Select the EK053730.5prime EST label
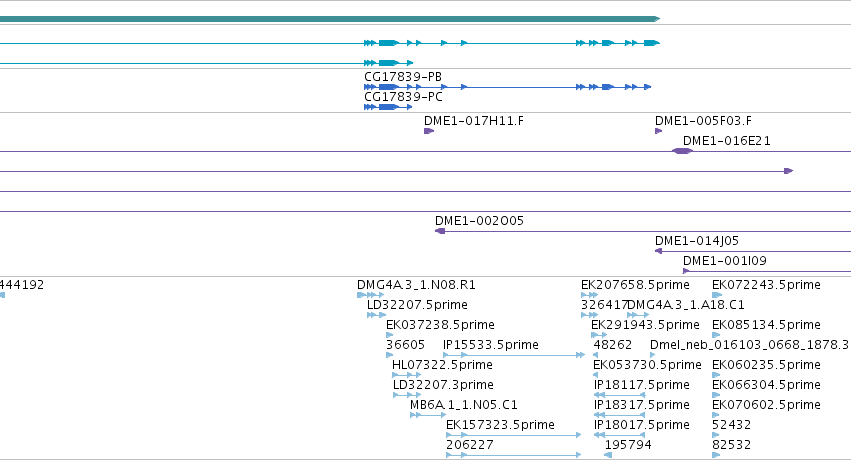Screen dimensions: 851x460 [647, 365]
